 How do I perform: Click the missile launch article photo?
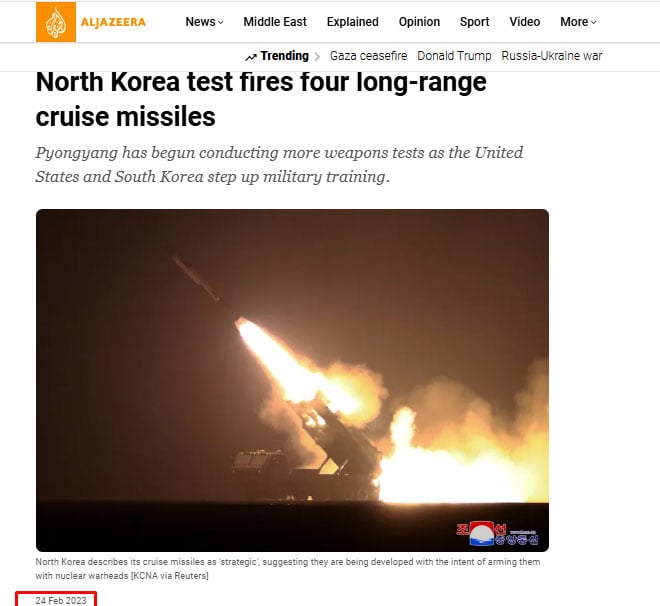292,380
